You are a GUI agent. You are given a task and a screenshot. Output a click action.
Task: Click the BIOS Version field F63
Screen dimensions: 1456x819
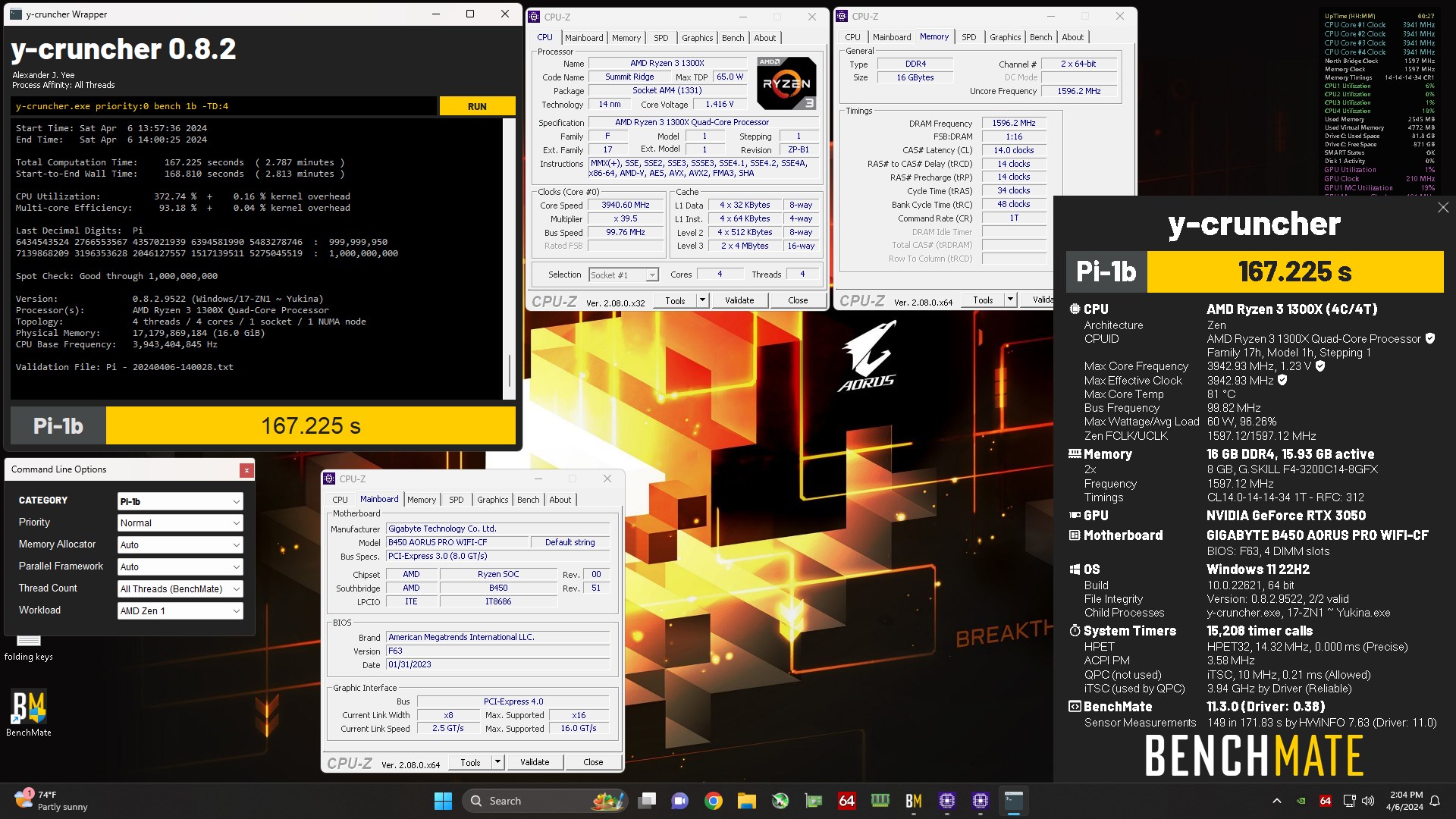click(x=498, y=651)
